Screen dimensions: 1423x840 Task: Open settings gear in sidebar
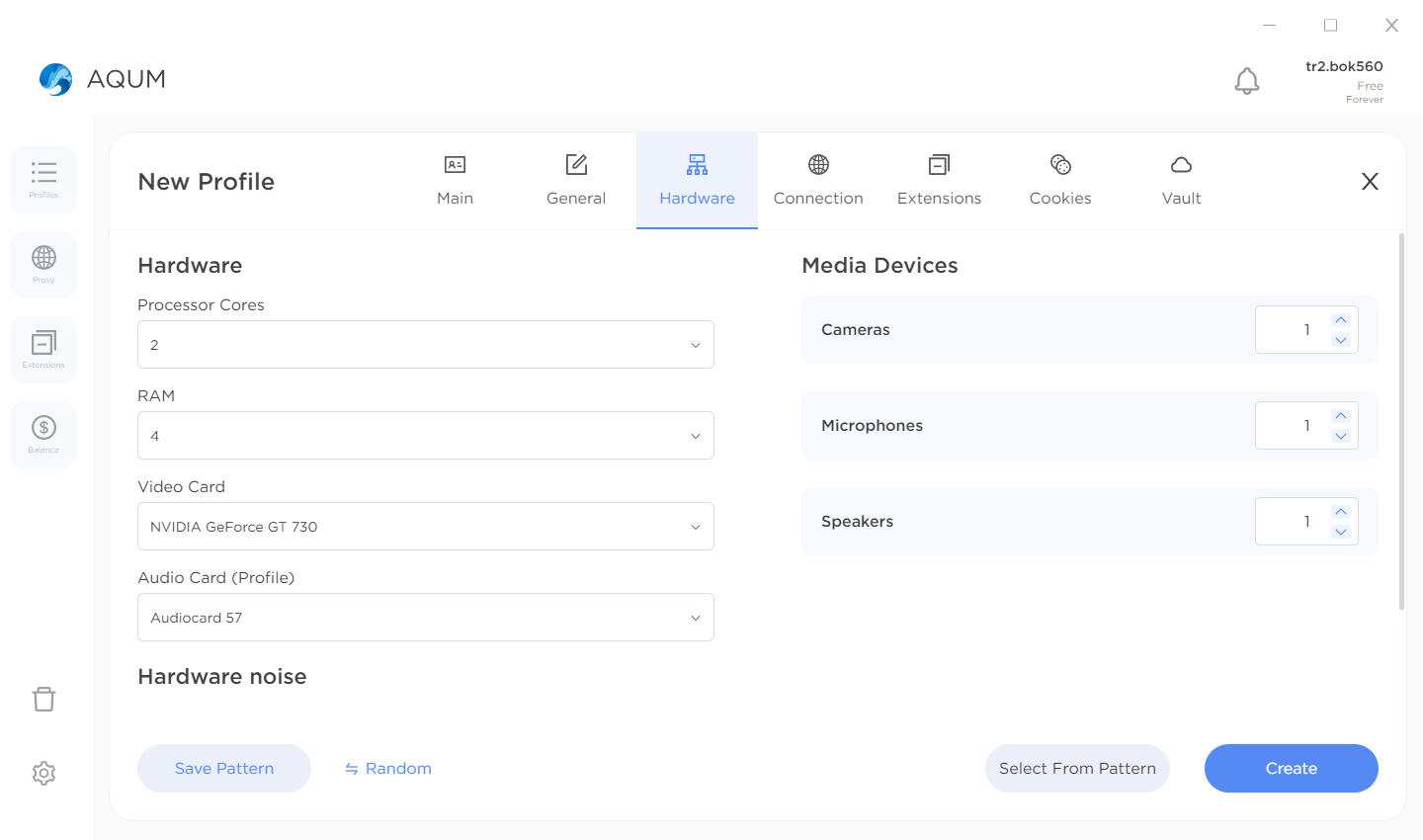click(x=43, y=773)
